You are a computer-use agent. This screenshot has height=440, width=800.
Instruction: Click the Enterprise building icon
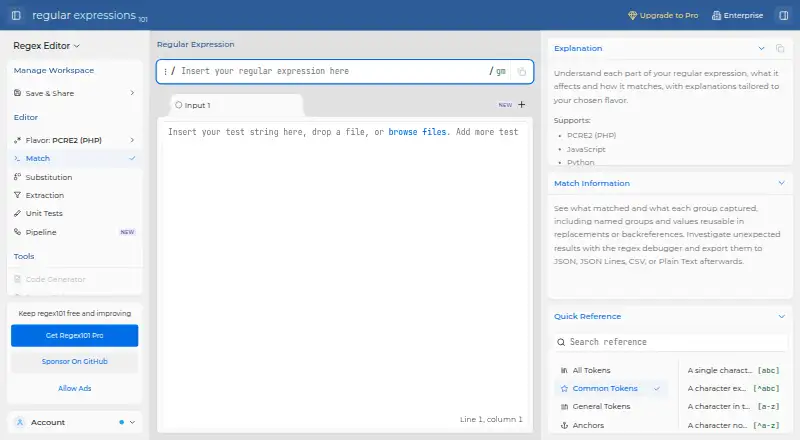[716, 15]
